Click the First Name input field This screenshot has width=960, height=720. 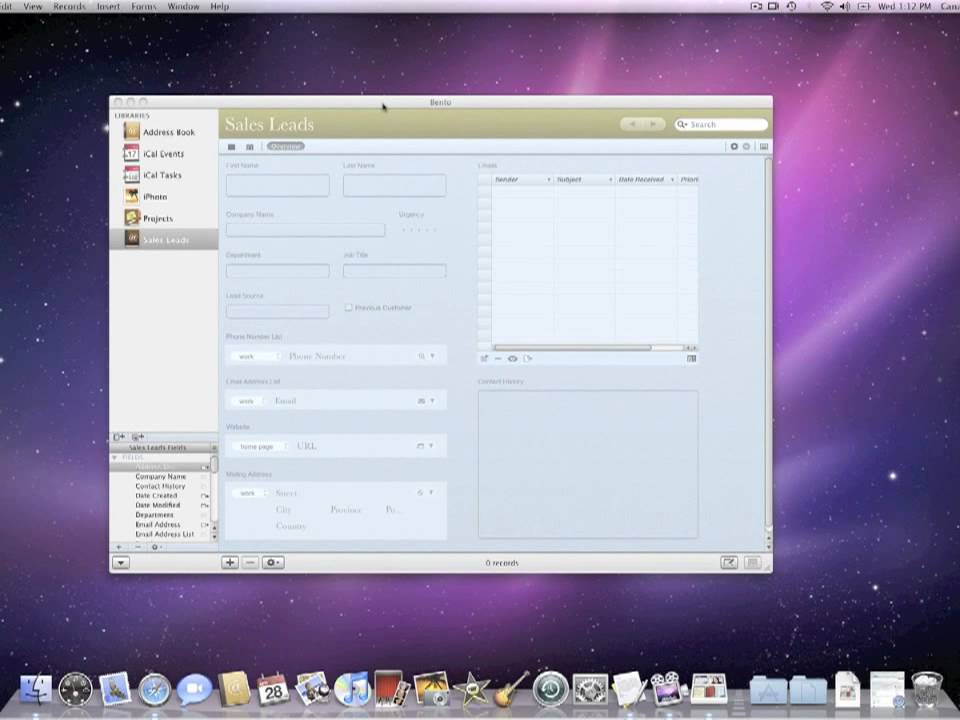pos(277,185)
